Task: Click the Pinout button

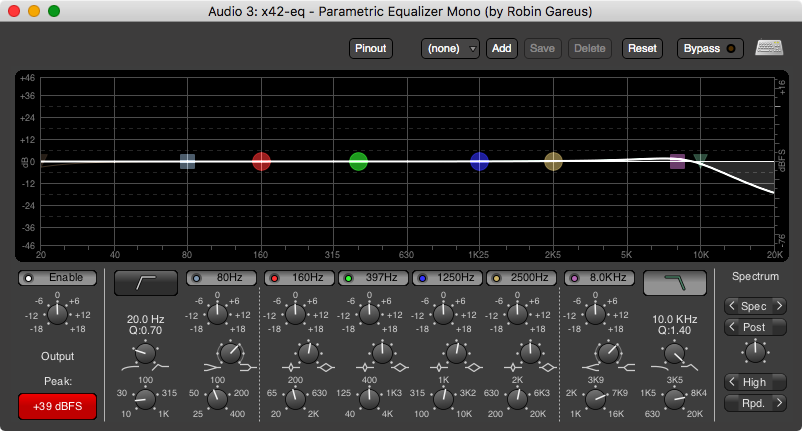Action: click(371, 48)
